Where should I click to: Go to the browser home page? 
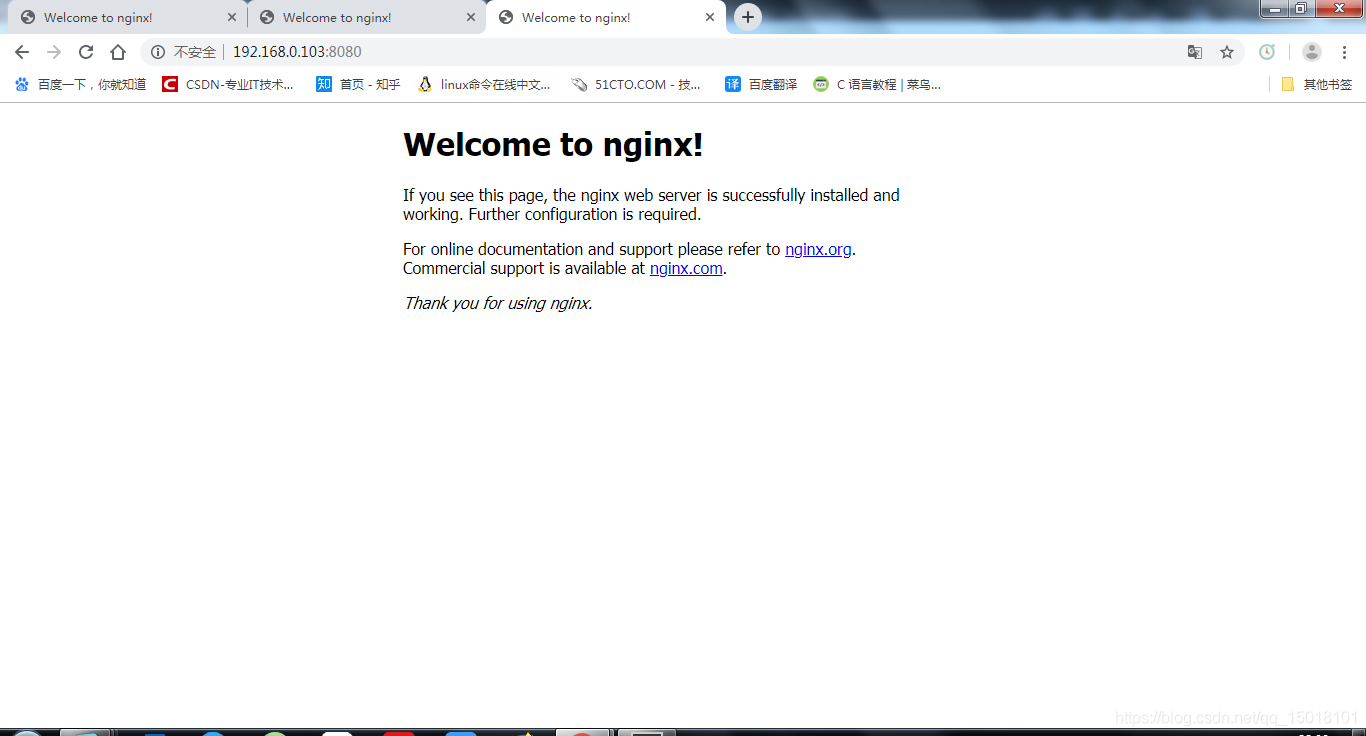coord(118,52)
